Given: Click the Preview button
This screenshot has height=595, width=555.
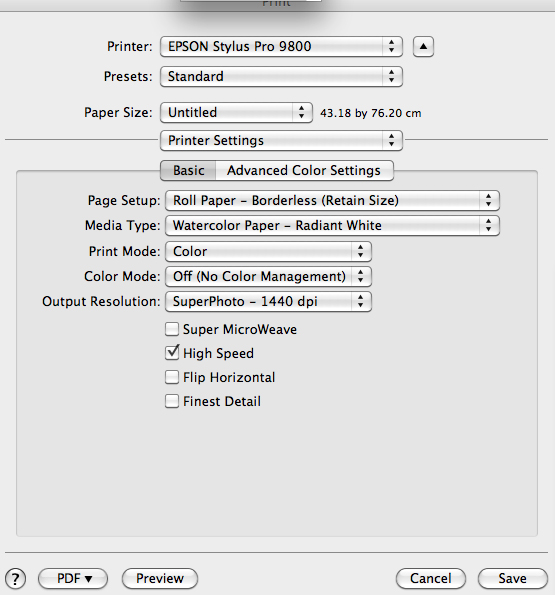Looking at the screenshot, I should (160, 579).
